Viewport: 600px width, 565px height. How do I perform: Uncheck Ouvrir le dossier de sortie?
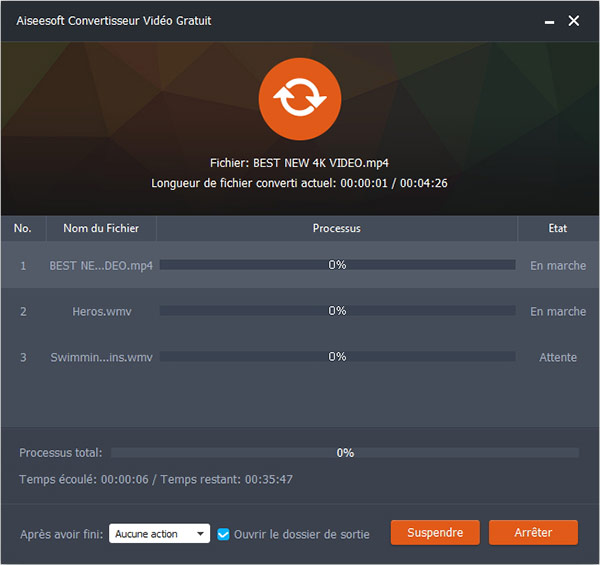tap(223, 534)
